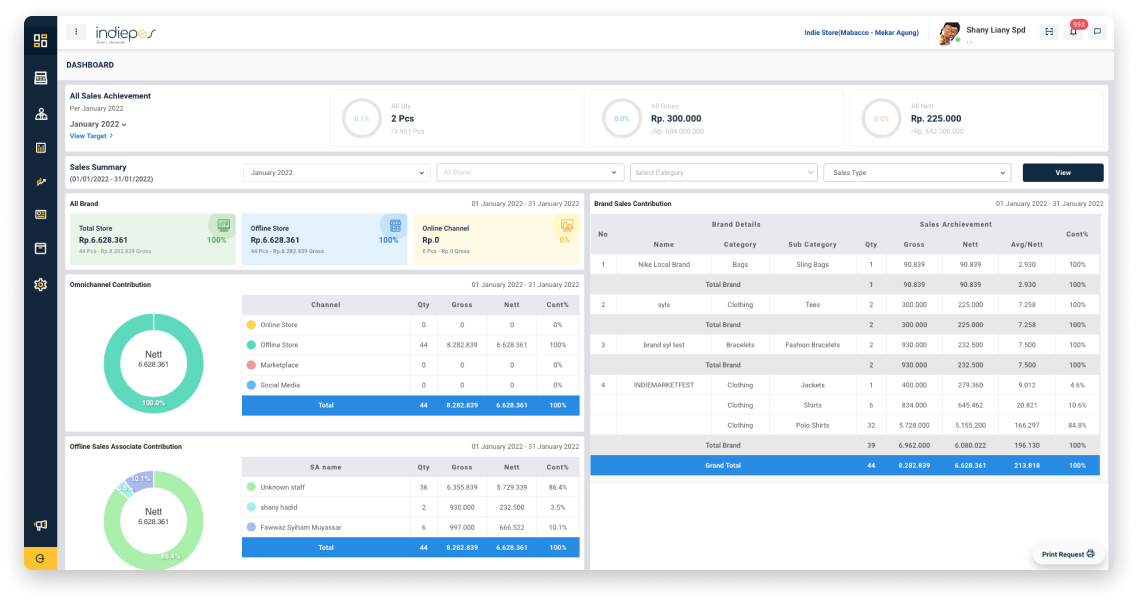
Task: Click the Total Store monitor icon
Action: [x=224, y=226]
